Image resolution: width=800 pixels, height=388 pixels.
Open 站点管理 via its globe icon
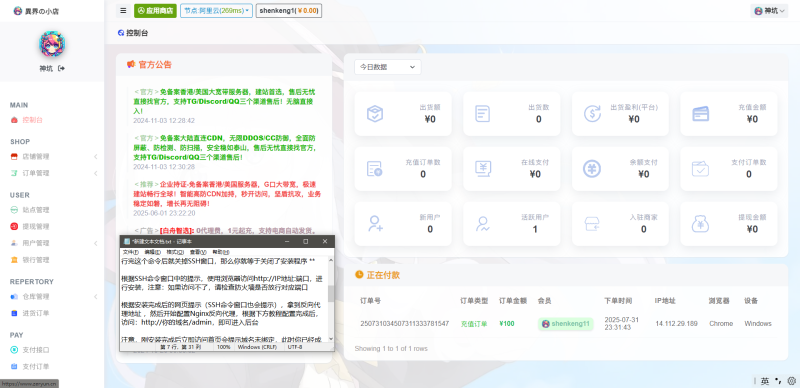[14, 210]
